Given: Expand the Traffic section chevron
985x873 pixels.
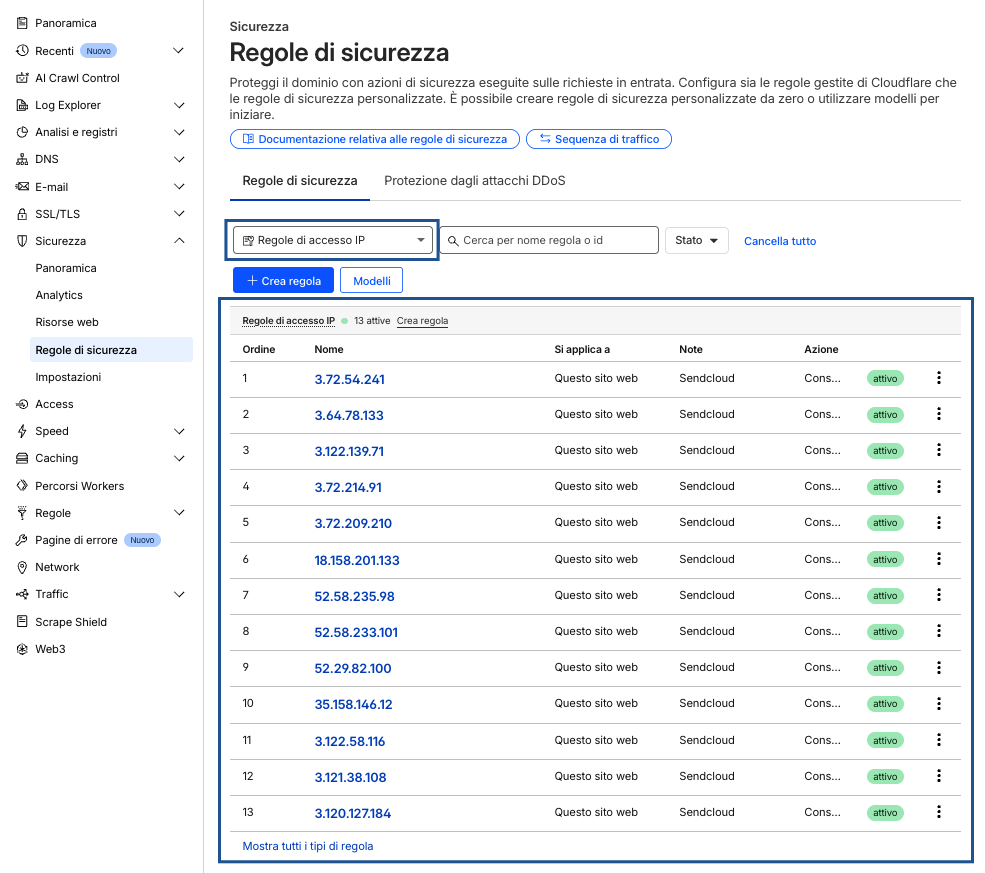Looking at the screenshot, I should (x=178, y=594).
